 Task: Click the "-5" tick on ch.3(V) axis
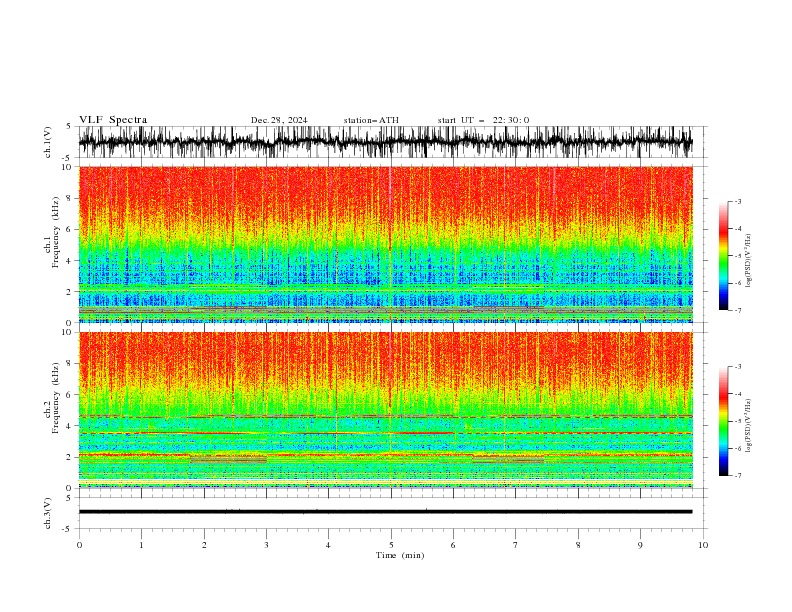68,529
